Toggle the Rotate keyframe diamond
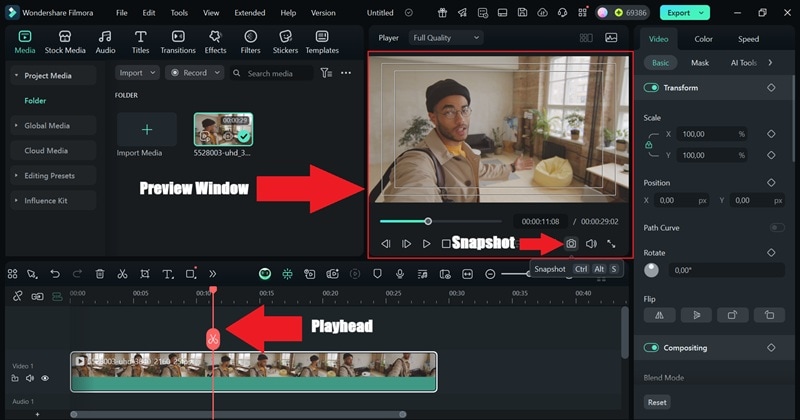This screenshot has height=420, width=800. click(771, 253)
